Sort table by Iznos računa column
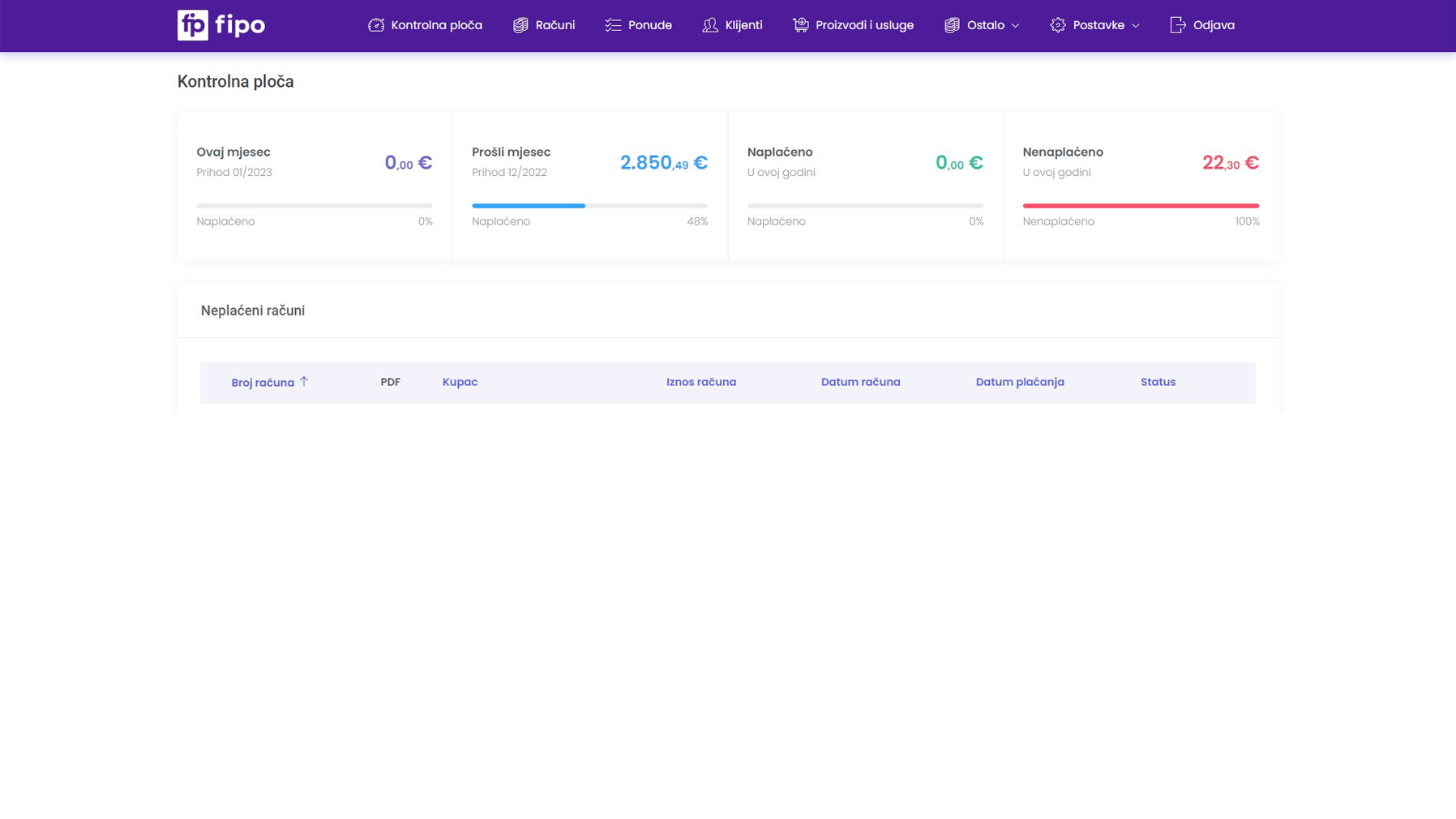Viewport: 1456px width, 819px height. 700,382
